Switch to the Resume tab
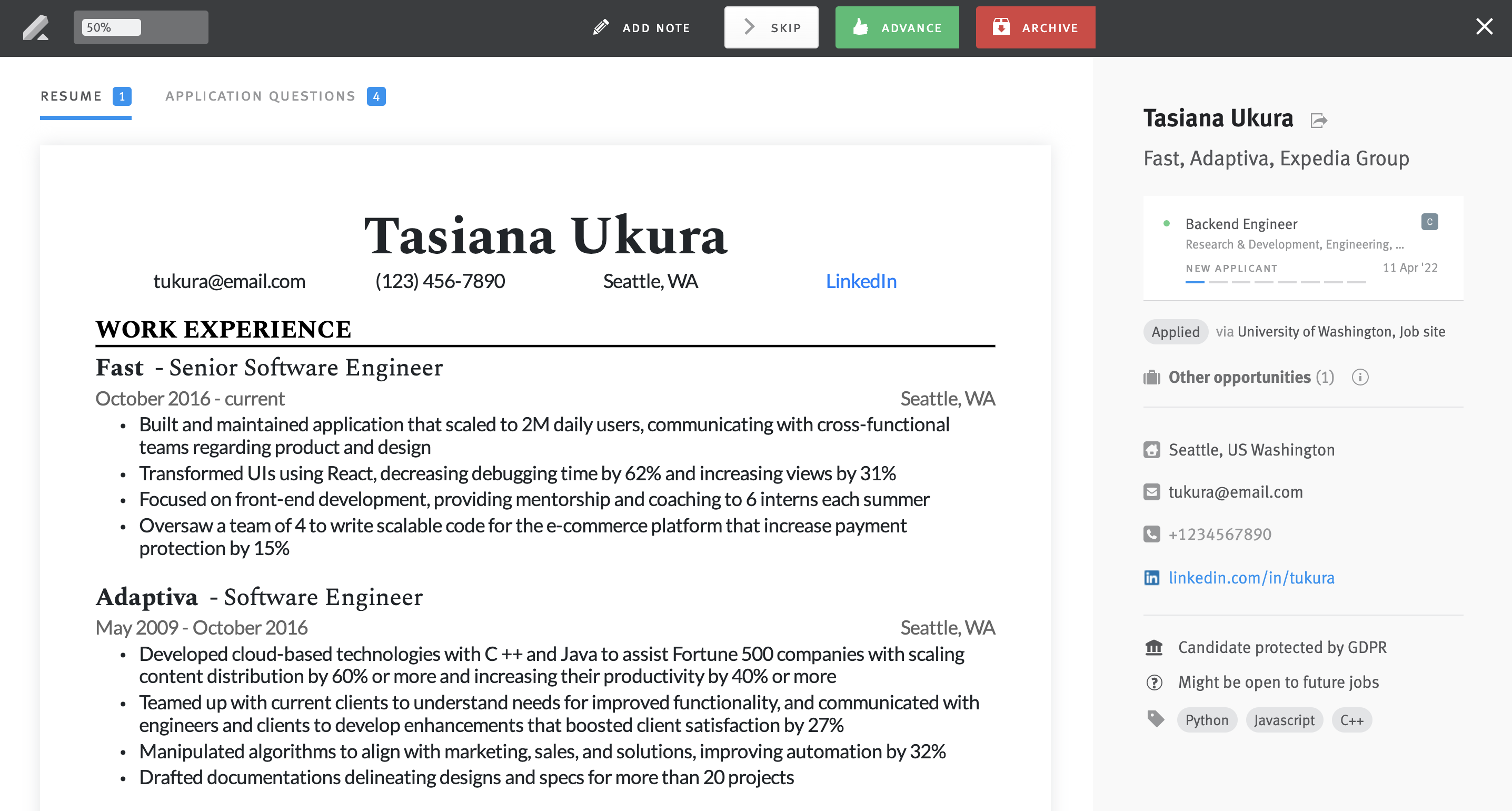1512x811 pixels. [x=71, y=96]
